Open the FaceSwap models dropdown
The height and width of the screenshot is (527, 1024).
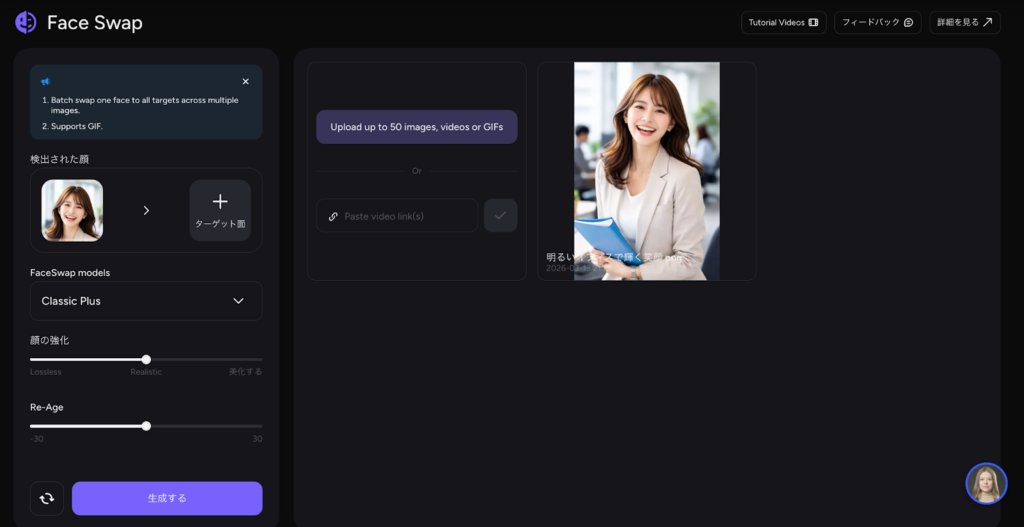[x=146, y=301]
